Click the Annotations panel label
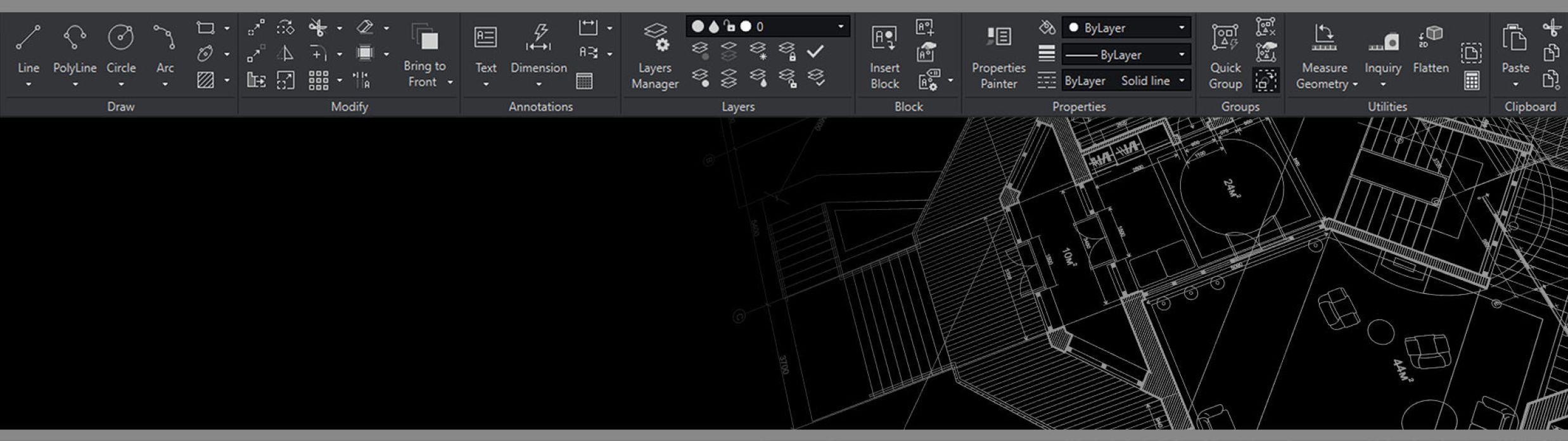This screenshot has height=441, width=1568. point(540,106)
